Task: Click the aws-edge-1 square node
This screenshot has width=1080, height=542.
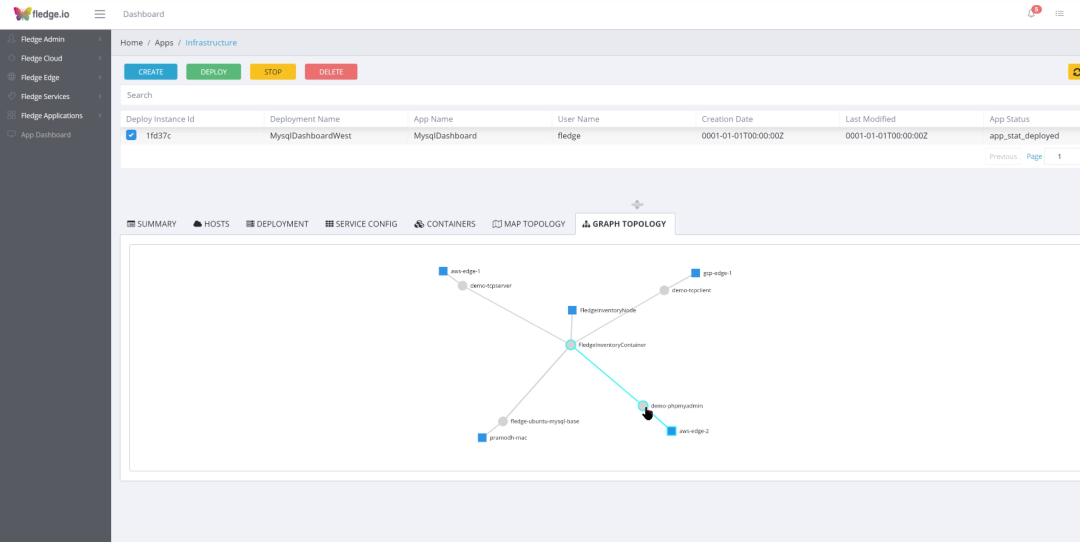Action: tap(443, 271)
